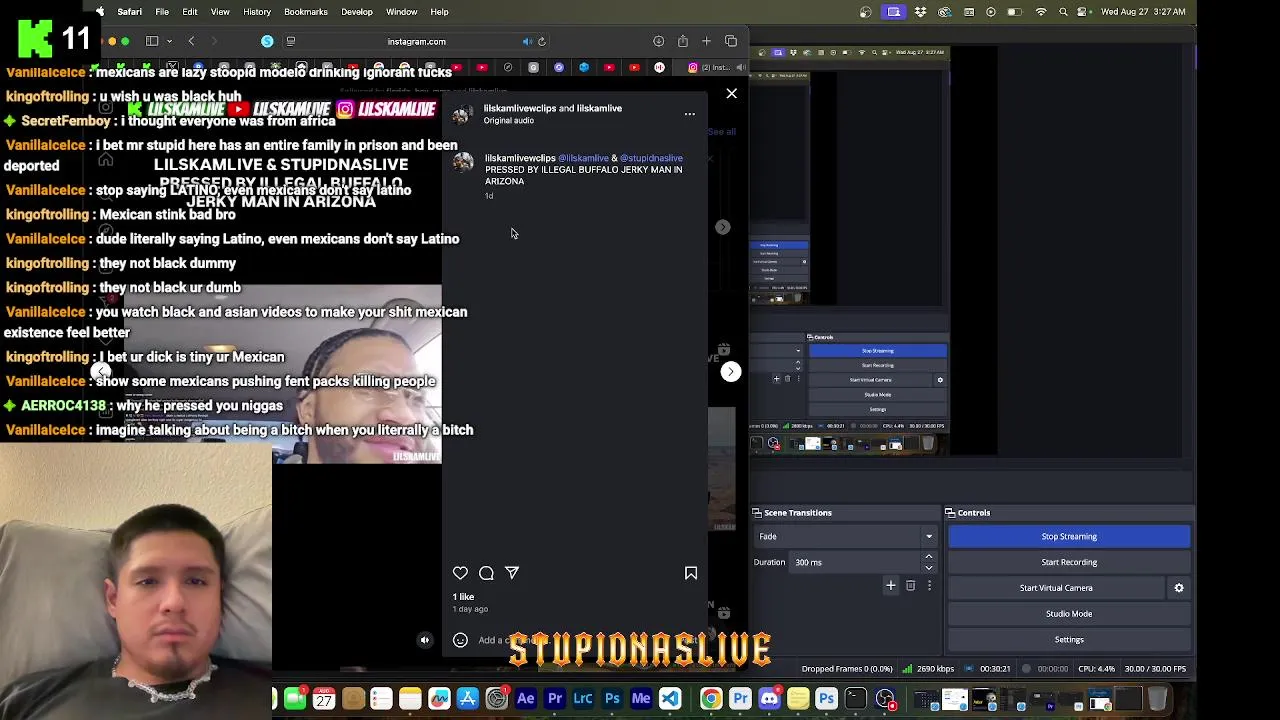Viewport: 1280px width, 720px height.
Task: Share the post with paper plane icon
Action: [512, 573]
